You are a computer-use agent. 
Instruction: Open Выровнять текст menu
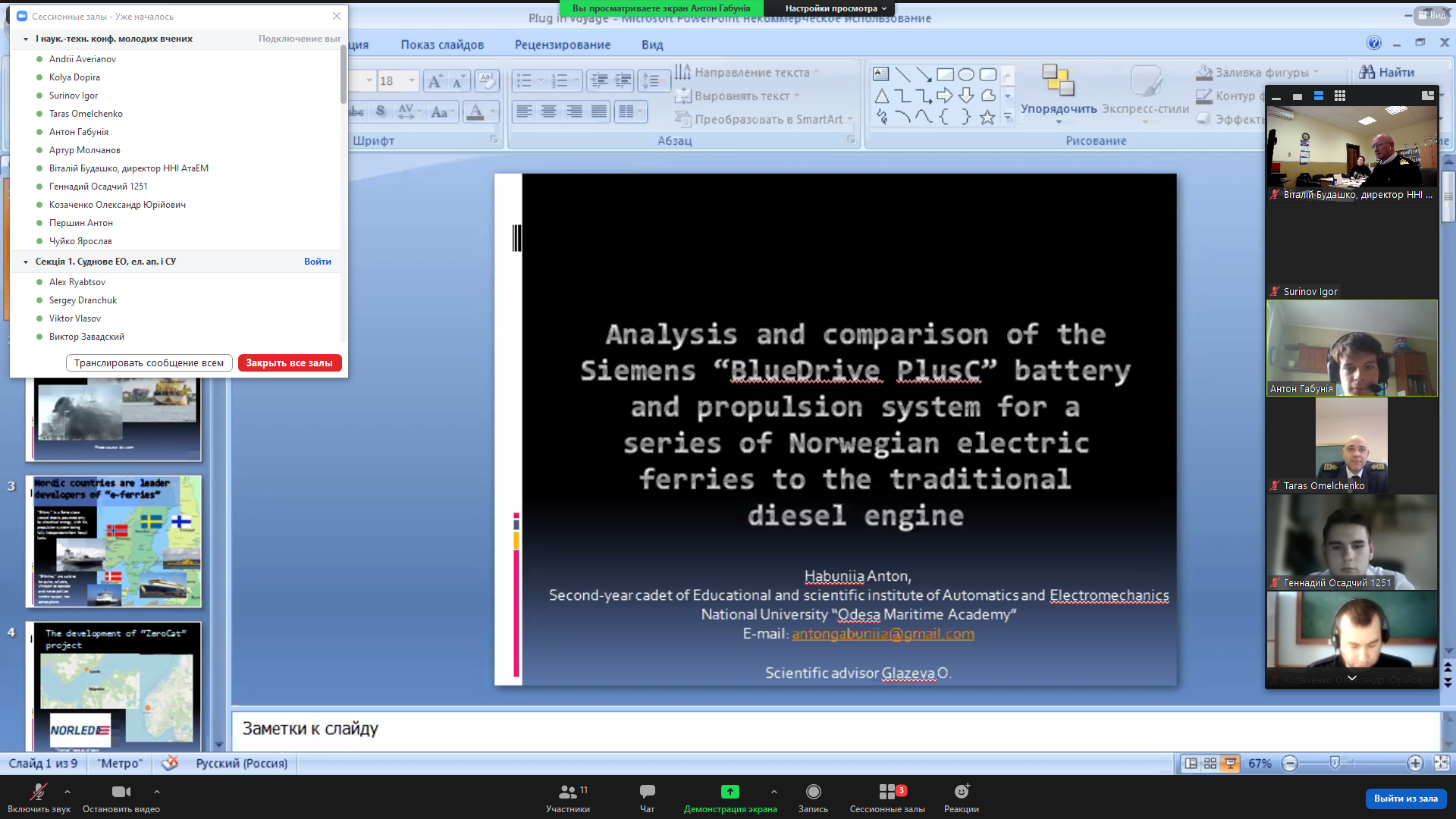click(x=737, y=96)
